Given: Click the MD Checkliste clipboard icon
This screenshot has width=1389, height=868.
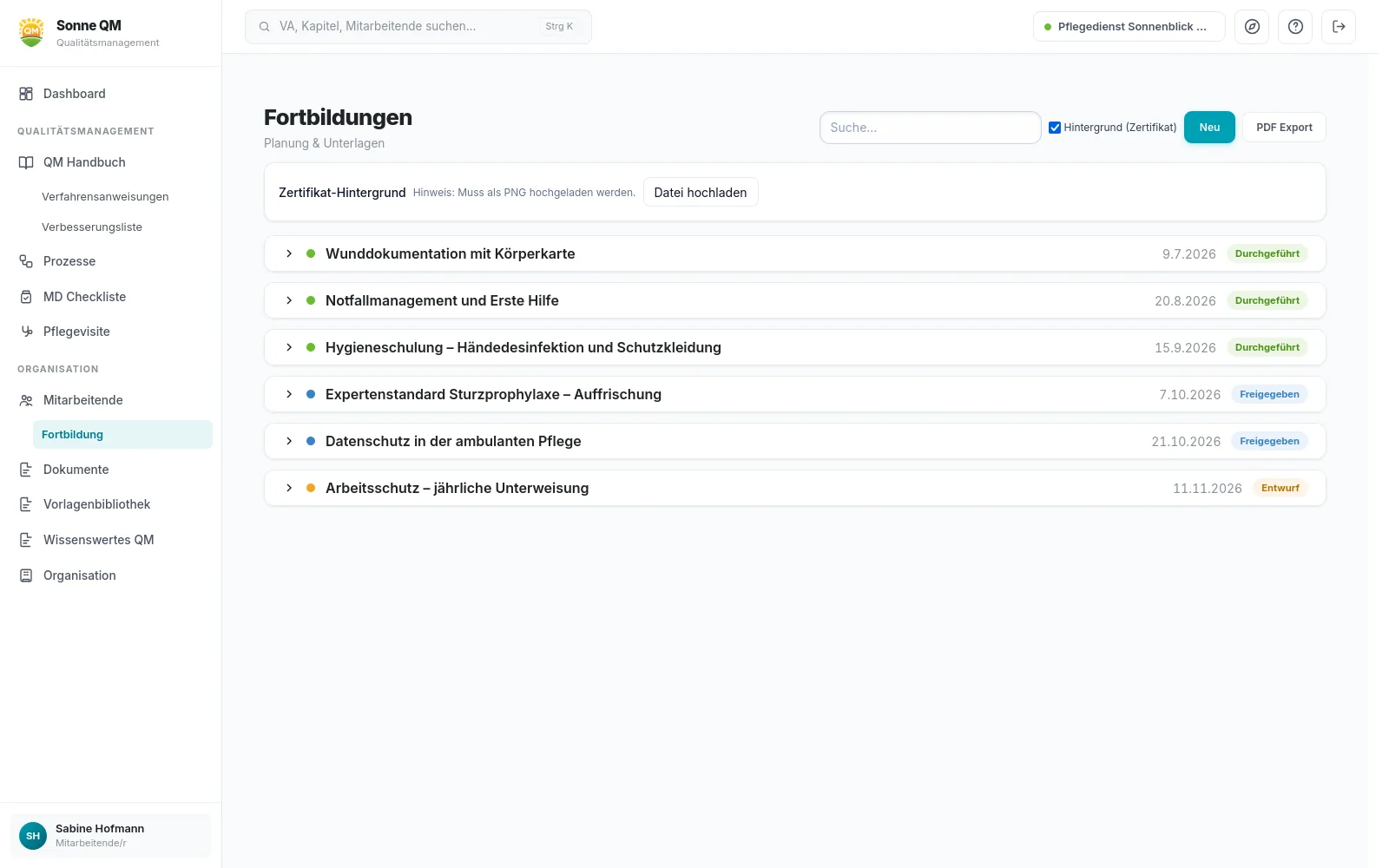Looking at the screenshot, I should coord(26,297).
